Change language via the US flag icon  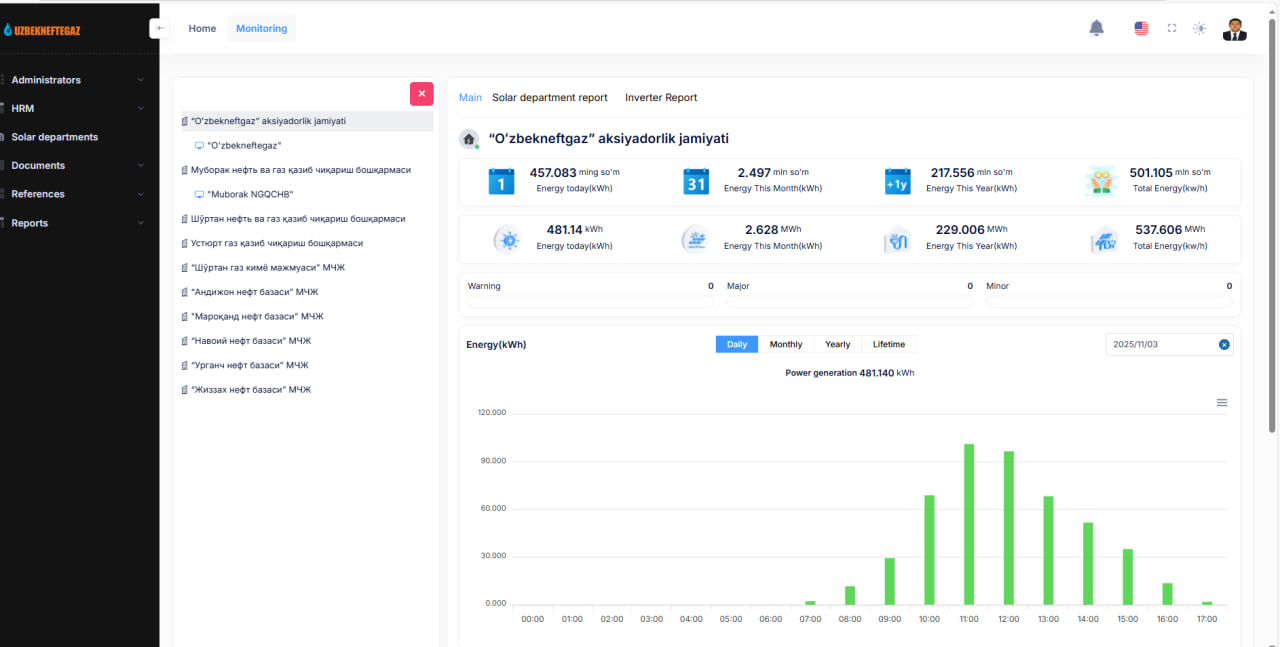(1141, 28)
